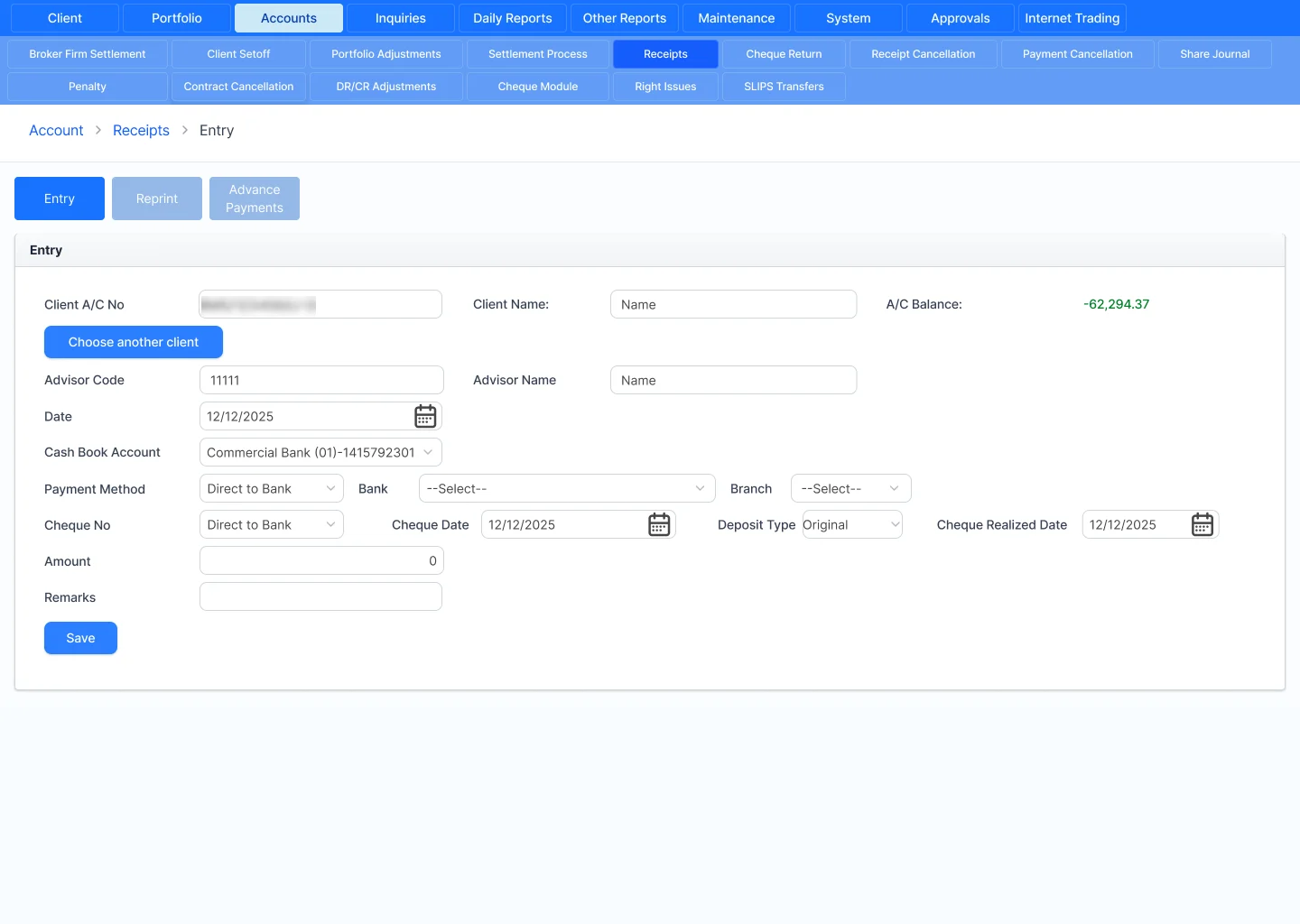Open Settlement Process submenu
This screenshot has width=1300, height=924.
[538, 54]
